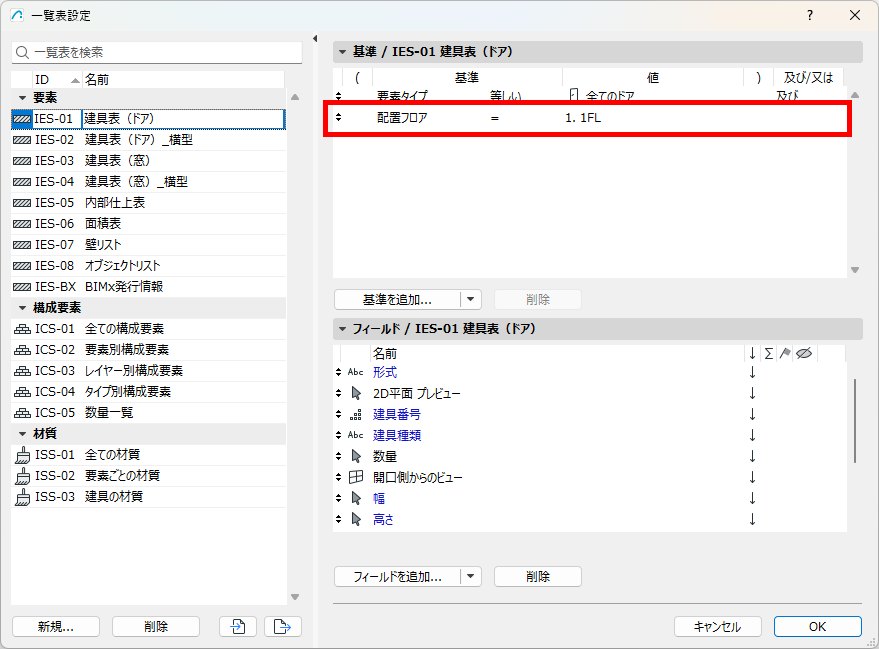Click the window icon beside 開口側からのビュー
879x649 pixels.
click(x=356, y=477)
